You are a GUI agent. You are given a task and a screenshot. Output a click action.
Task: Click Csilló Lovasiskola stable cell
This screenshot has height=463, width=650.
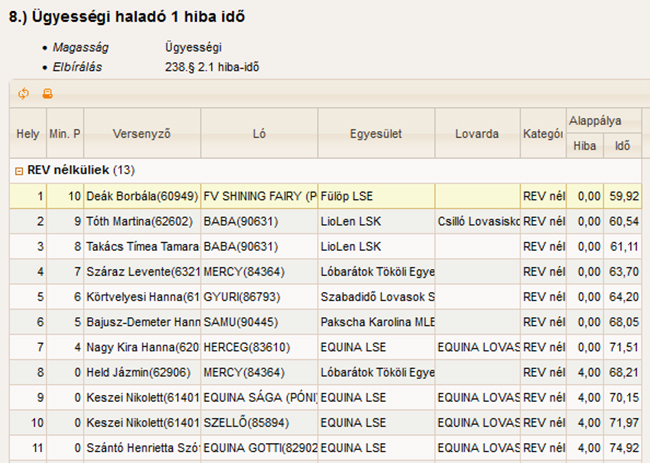(x=477, y=221)
